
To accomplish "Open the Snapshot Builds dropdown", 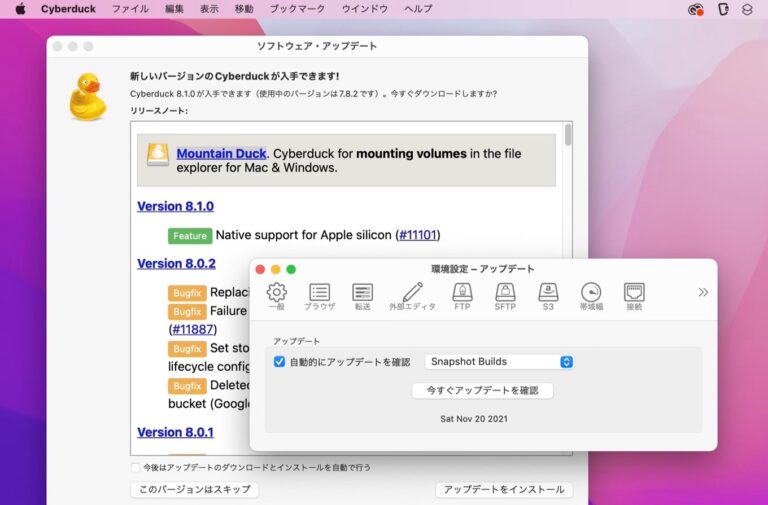I will [499, 362].
